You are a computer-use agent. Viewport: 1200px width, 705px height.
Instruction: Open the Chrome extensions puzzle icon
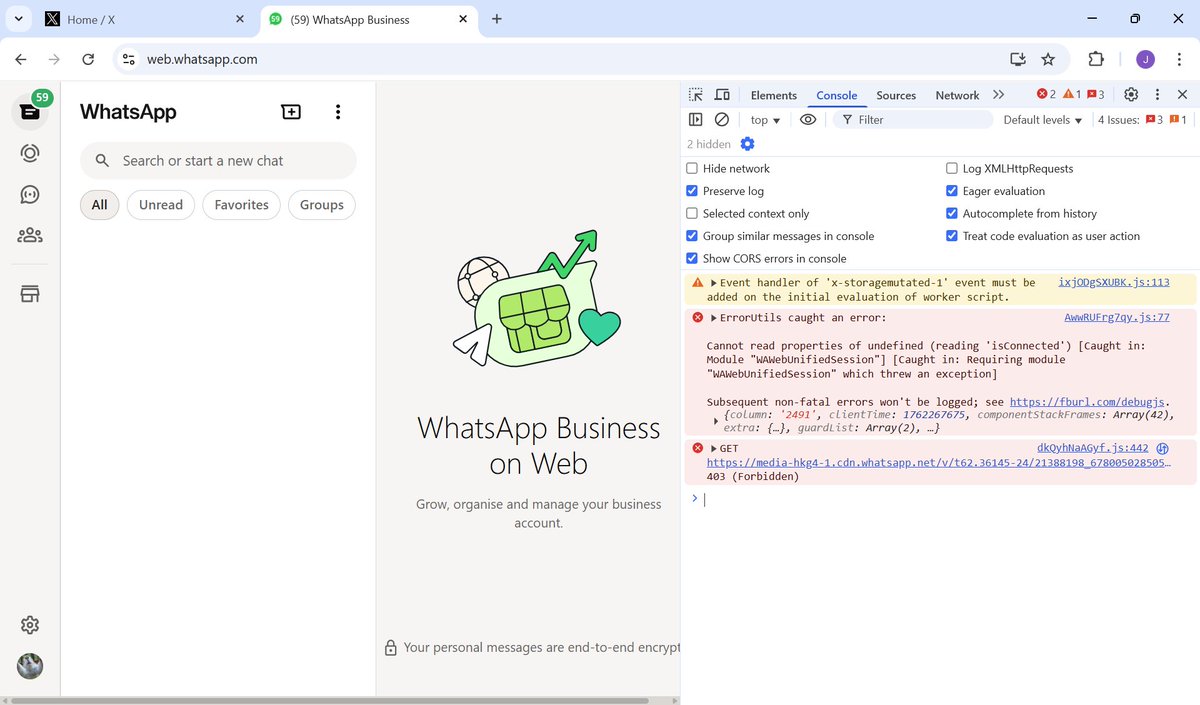1096,59
